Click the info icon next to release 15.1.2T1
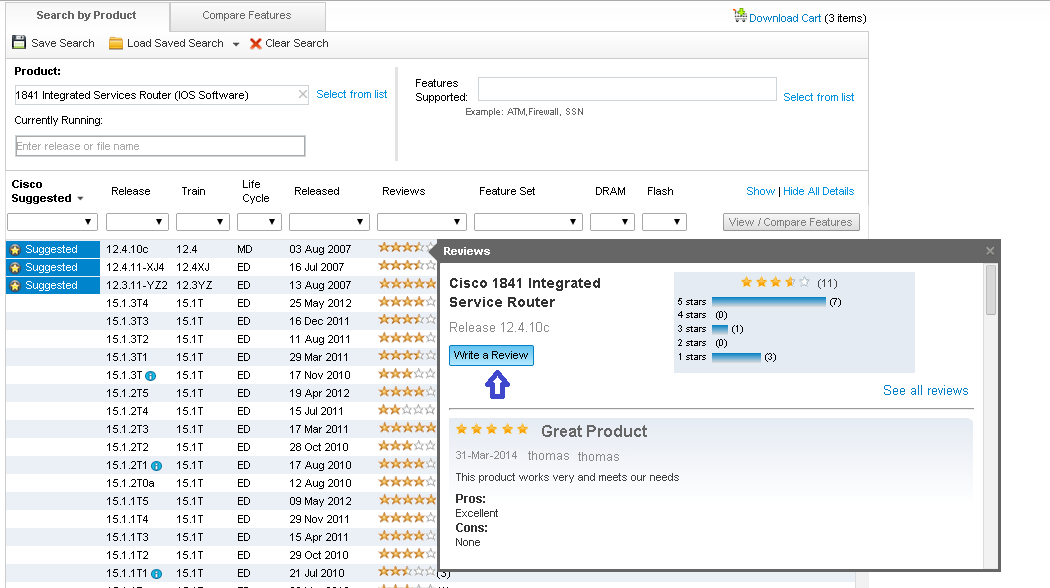Viewport: 1050px width, 588px height. (156, 465)
